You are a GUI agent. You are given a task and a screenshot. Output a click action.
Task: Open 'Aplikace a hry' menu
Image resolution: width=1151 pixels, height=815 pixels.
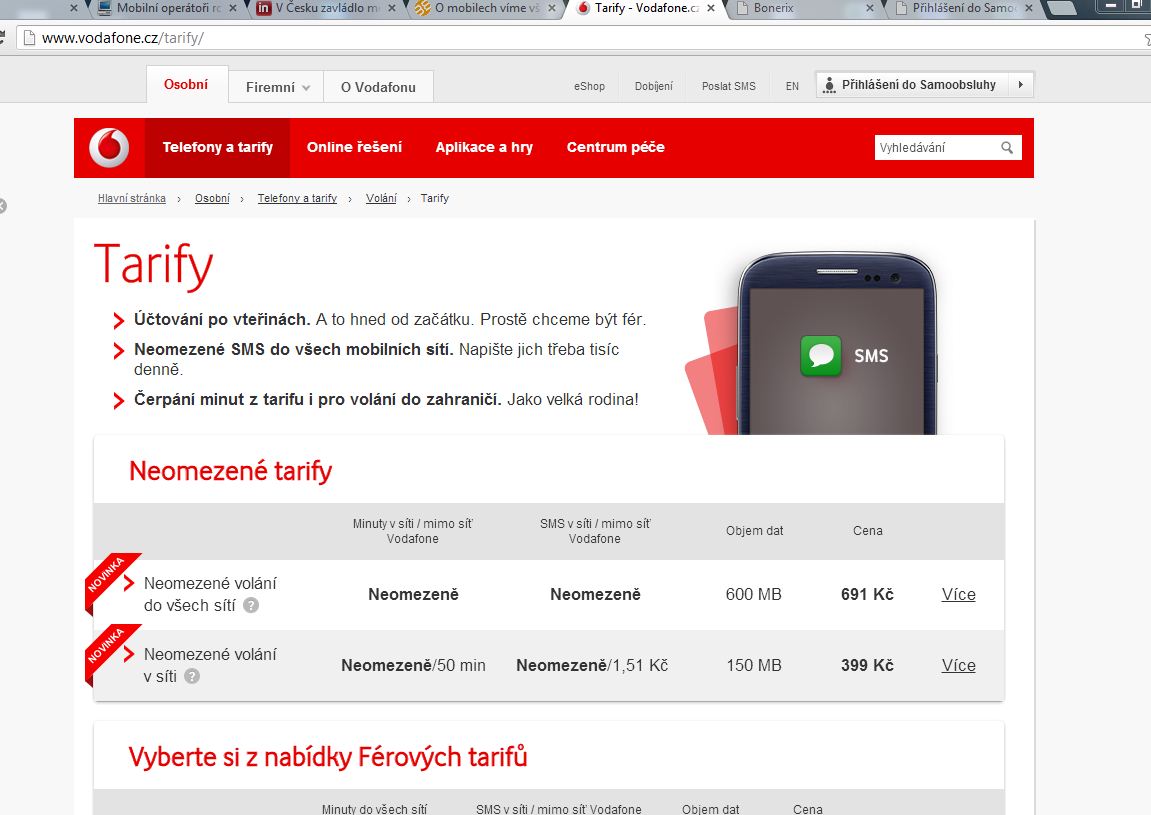click(484, 148)
